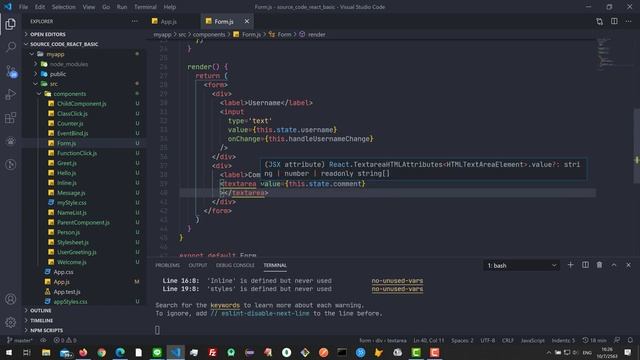The height and width of the screenshot is (360, 640).
Task: Open Microsoft Edge from the taskbar
Action: click(x=120, y=352)
